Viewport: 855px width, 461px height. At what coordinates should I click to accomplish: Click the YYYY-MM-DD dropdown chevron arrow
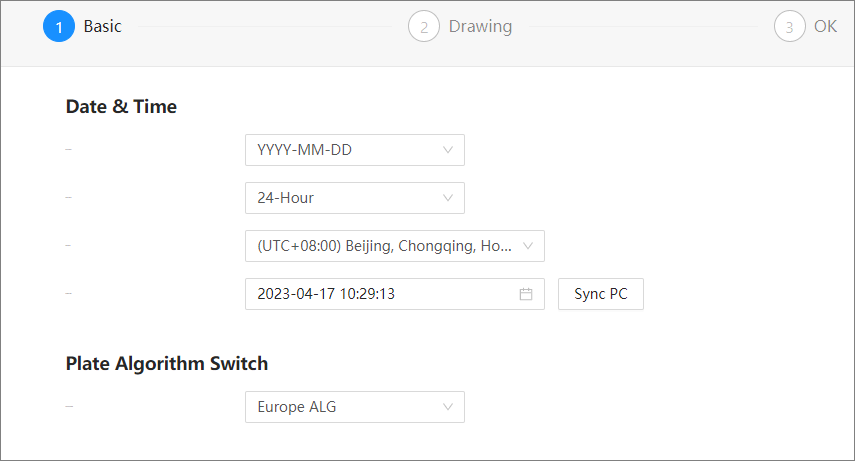tap(448, 149)
